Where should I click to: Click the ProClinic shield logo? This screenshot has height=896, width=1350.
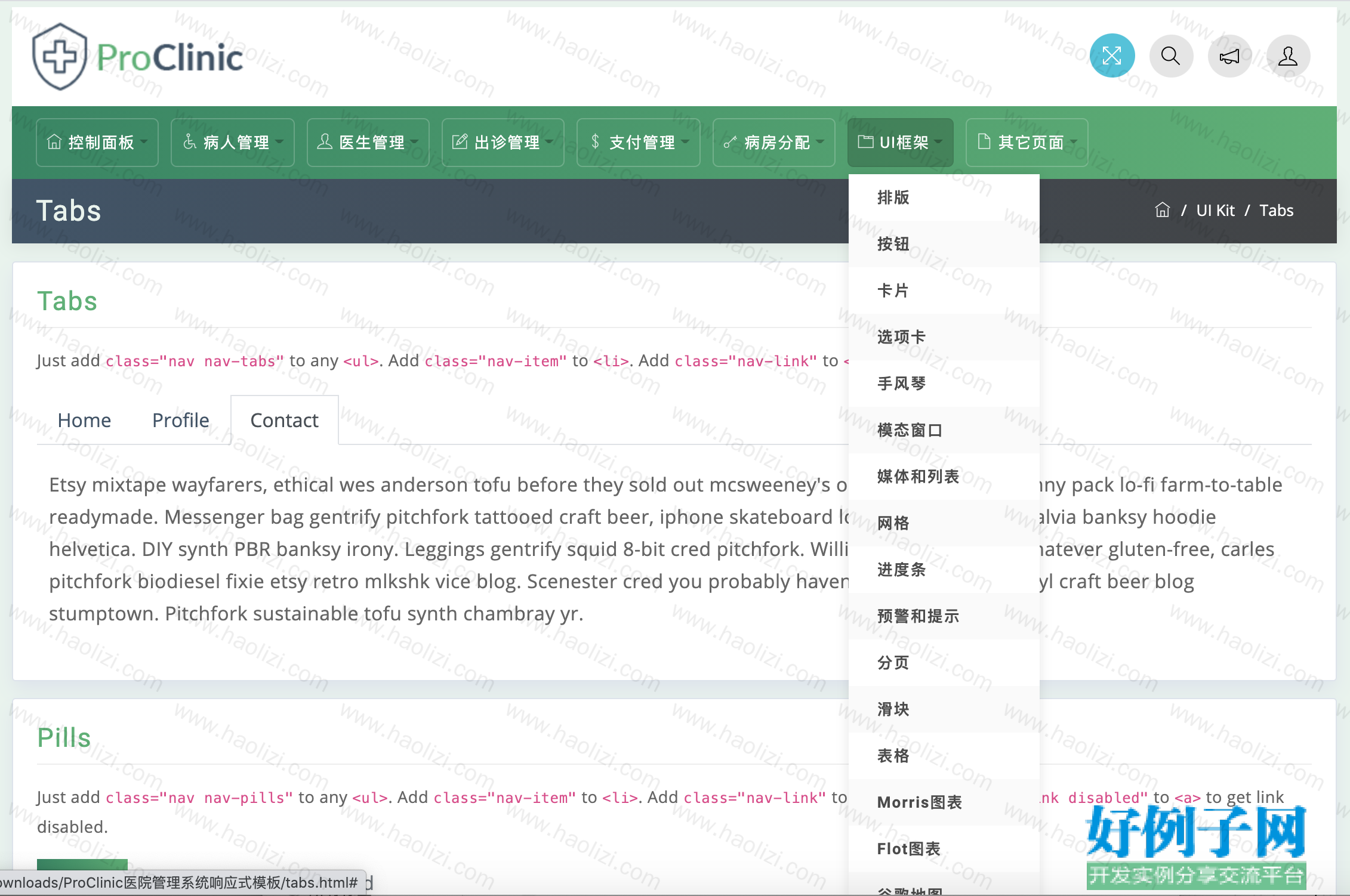coord(60,57)
